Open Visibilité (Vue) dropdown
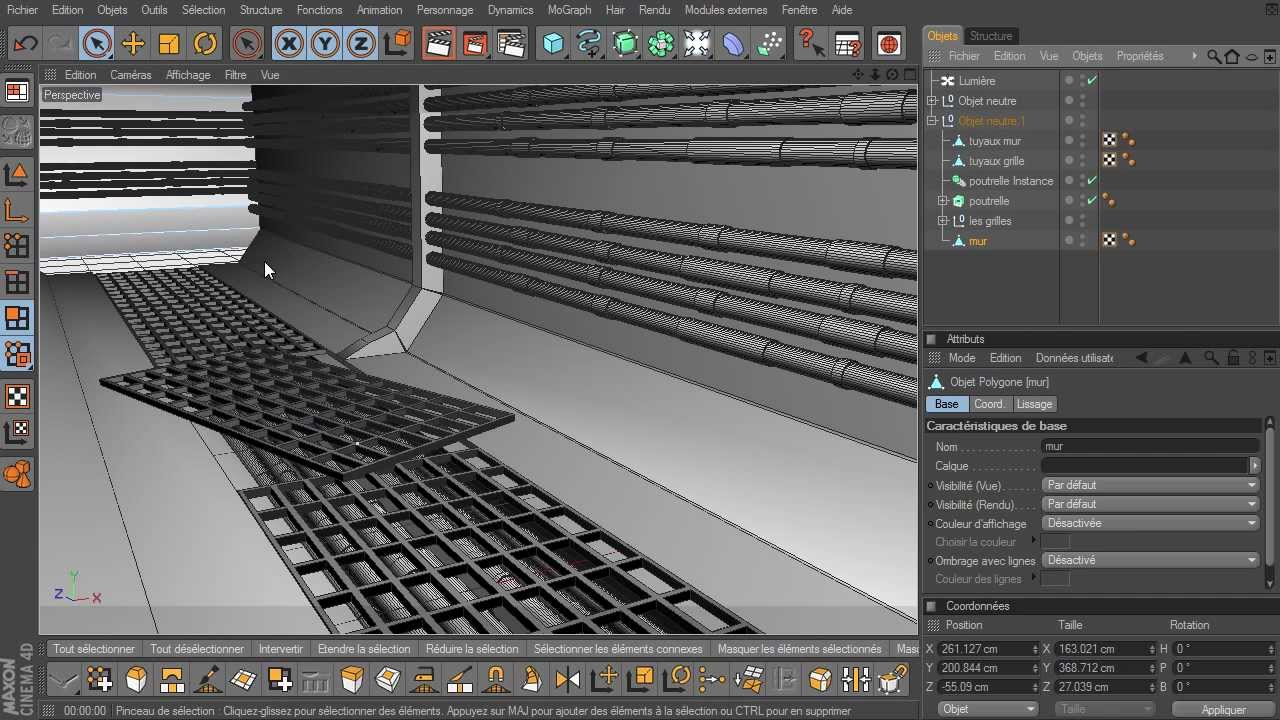This screenshot has height=720, width=1280. (x=1150, y=485)
